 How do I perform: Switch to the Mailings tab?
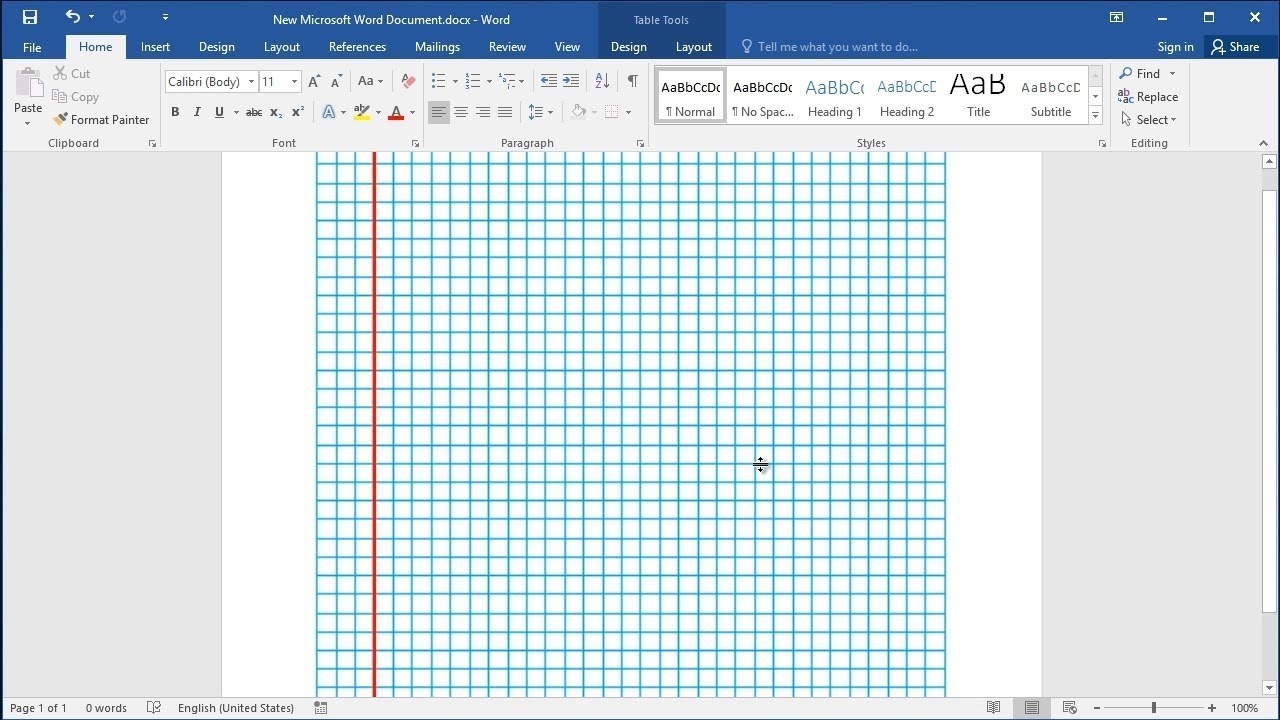(x=437, y=47)
